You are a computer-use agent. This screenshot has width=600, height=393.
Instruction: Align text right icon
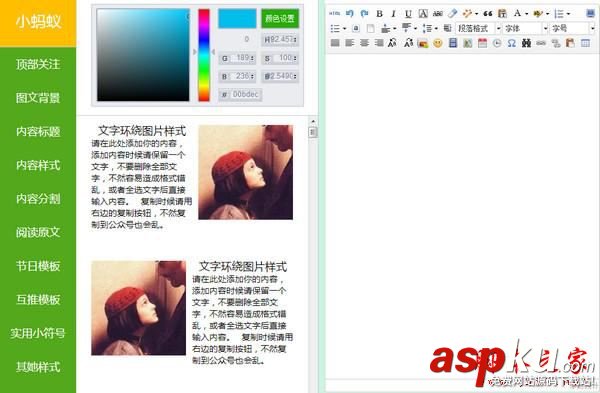(379, 43)
